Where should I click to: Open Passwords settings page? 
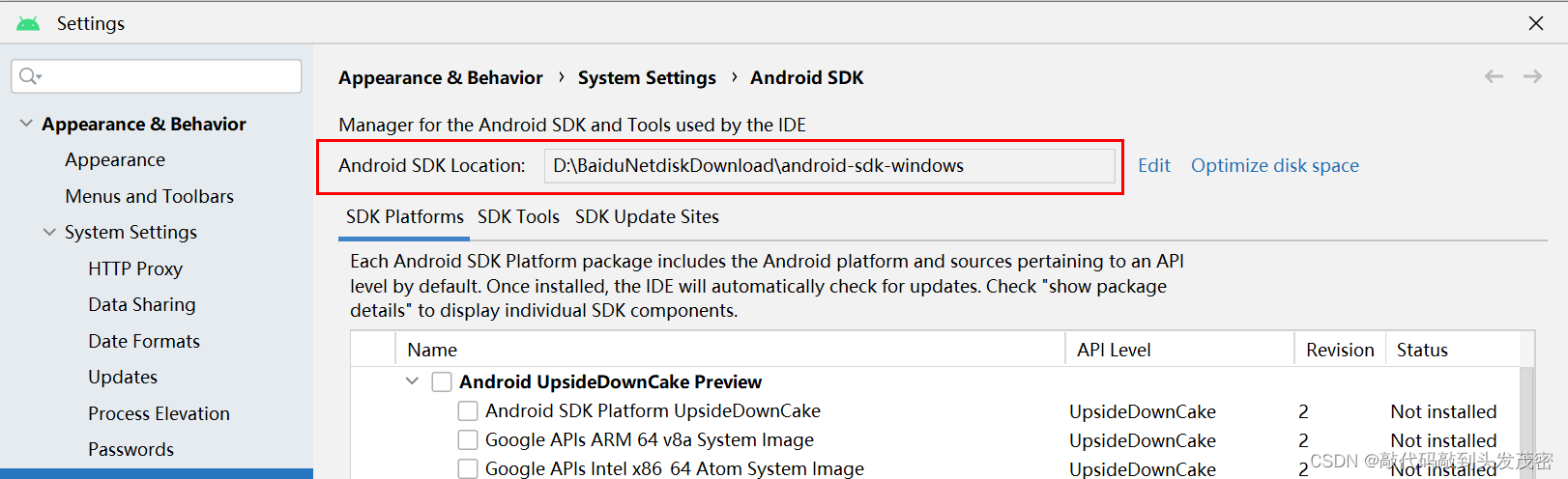click(x=131, y=449)
